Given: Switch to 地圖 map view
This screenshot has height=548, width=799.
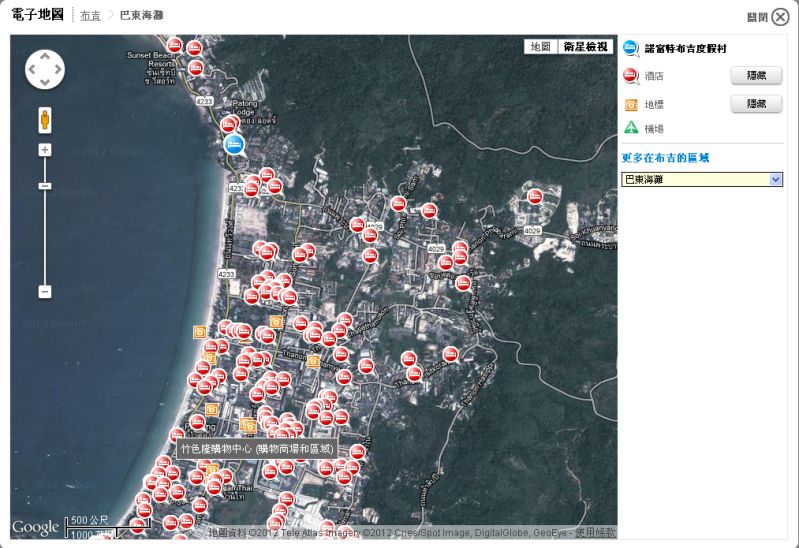Looking at the screenshot, I should click(540, 47).
